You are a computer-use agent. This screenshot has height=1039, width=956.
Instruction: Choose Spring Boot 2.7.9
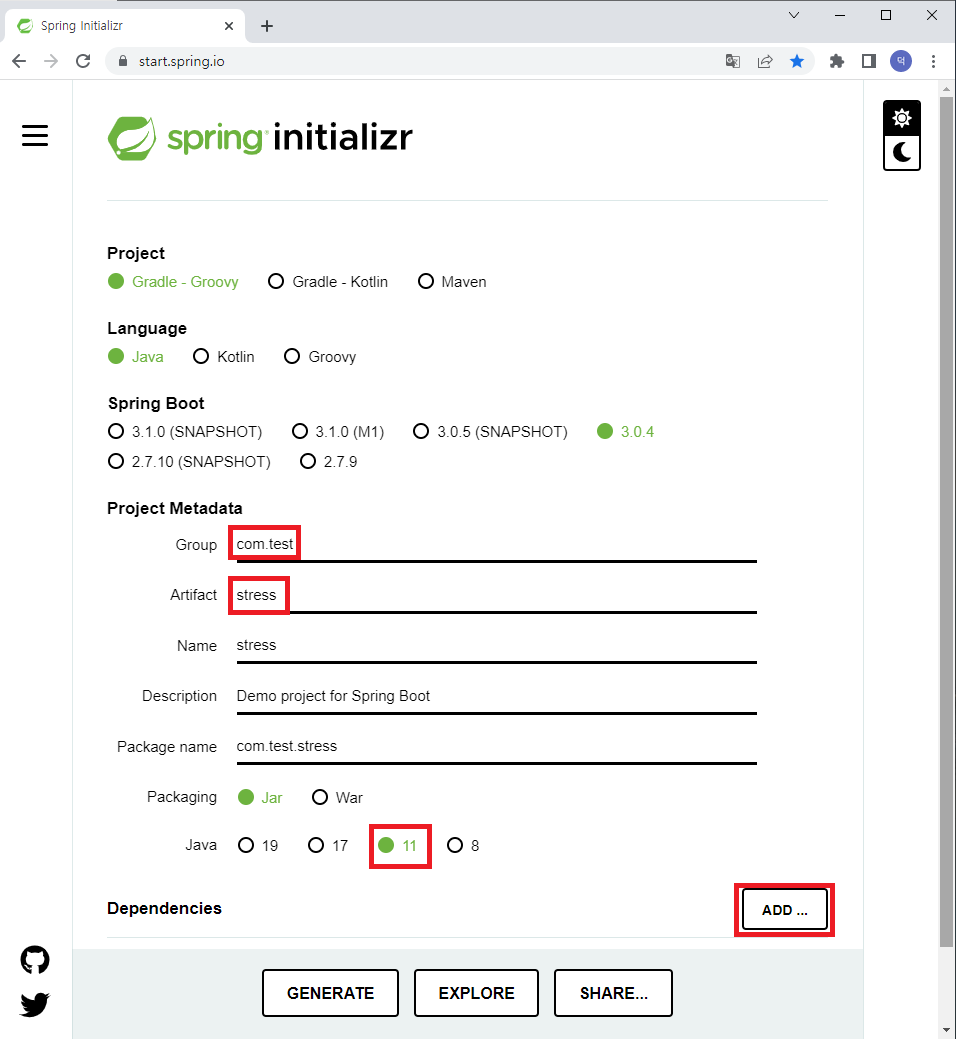(x=329, y=461)
